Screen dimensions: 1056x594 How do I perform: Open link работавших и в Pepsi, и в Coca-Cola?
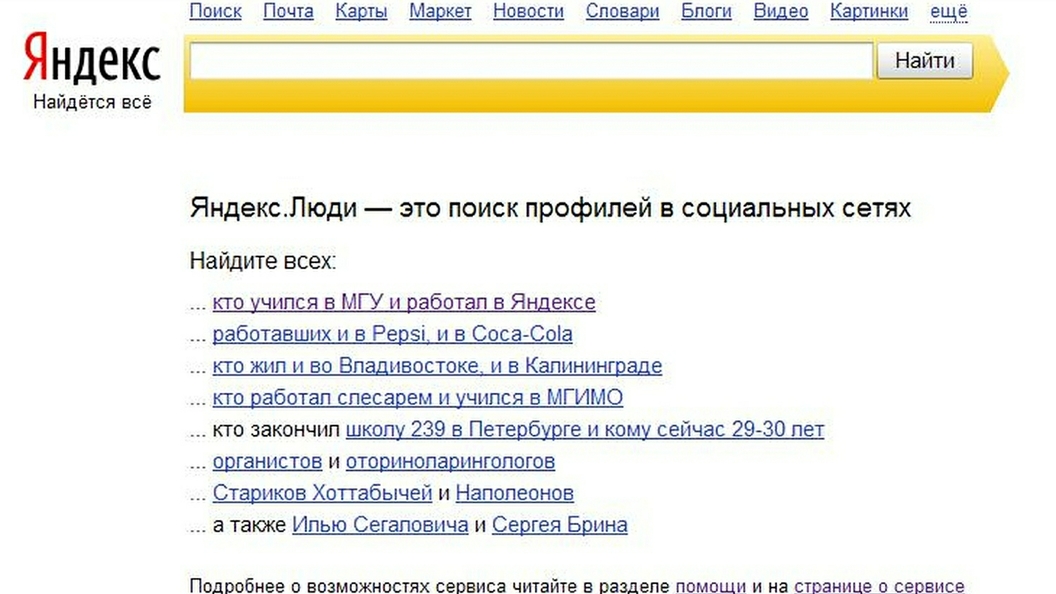click(x=392, y=334)
